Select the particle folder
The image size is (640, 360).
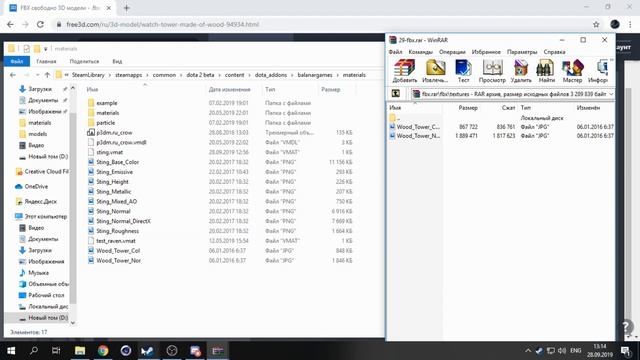click(x=105, y=123)
